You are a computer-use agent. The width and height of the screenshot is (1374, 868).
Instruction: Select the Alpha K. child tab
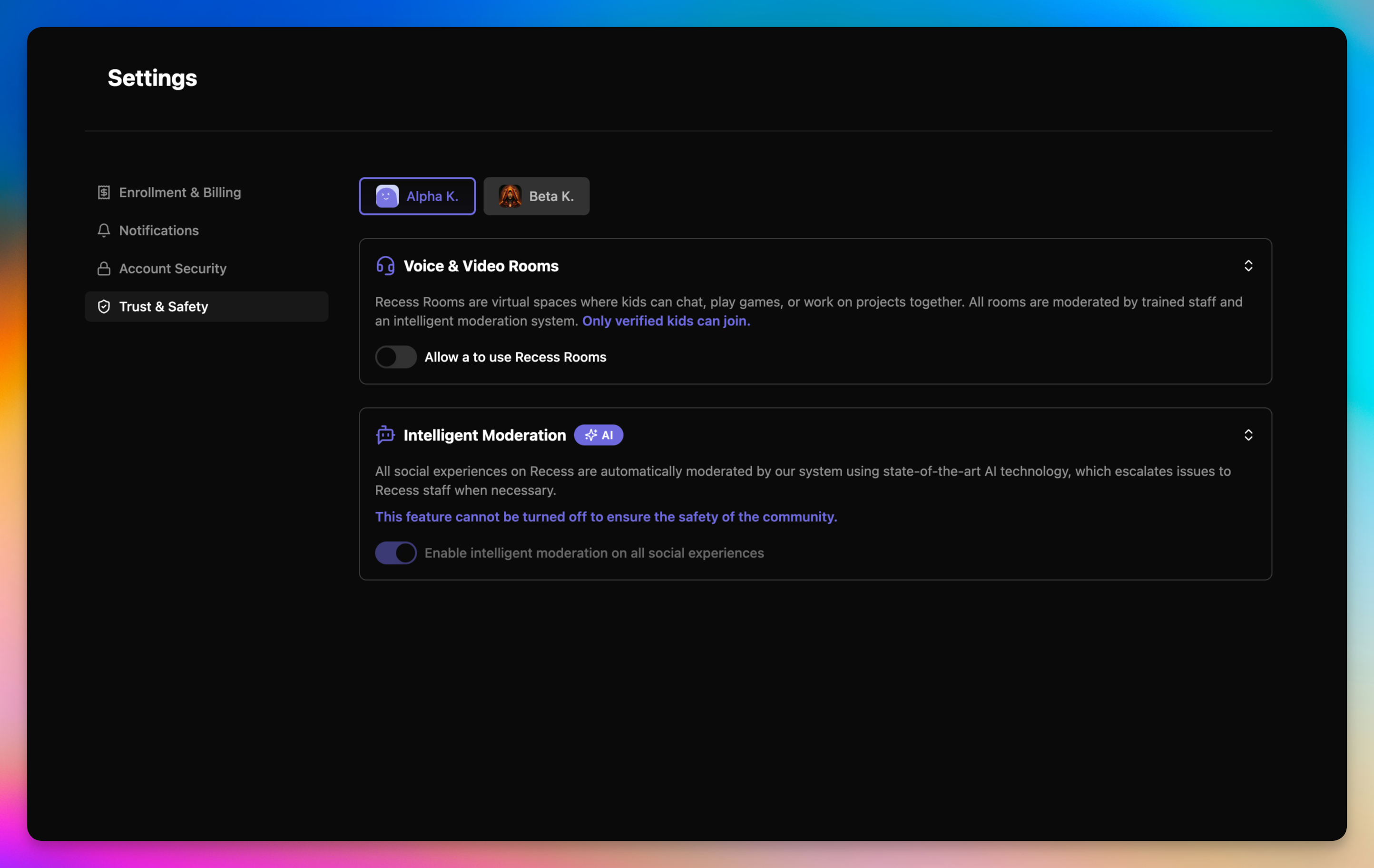tap(418, 196)
